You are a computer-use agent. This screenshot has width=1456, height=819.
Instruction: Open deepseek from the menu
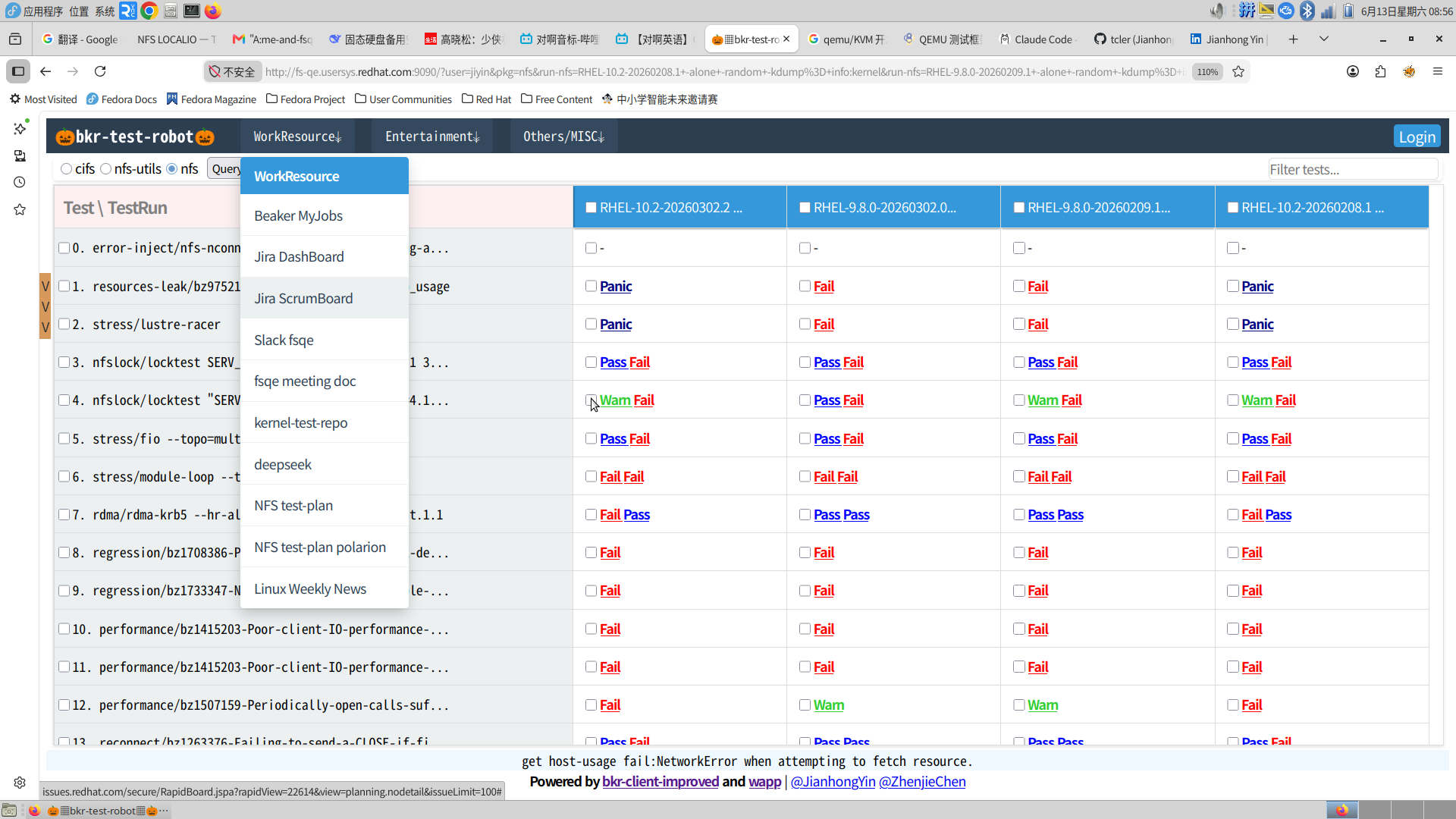pos(325,464)
